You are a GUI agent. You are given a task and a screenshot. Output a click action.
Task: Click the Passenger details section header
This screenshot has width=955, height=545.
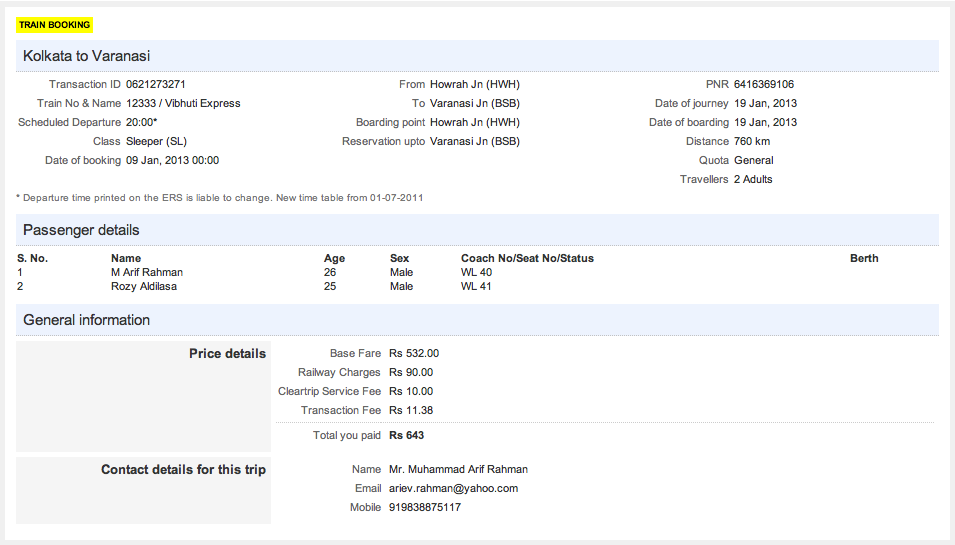(81, 230)
